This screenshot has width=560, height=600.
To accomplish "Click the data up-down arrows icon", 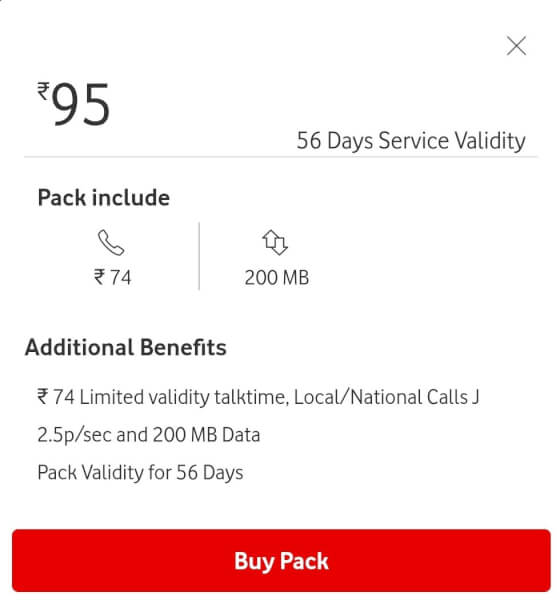I will tap(275, 242).
